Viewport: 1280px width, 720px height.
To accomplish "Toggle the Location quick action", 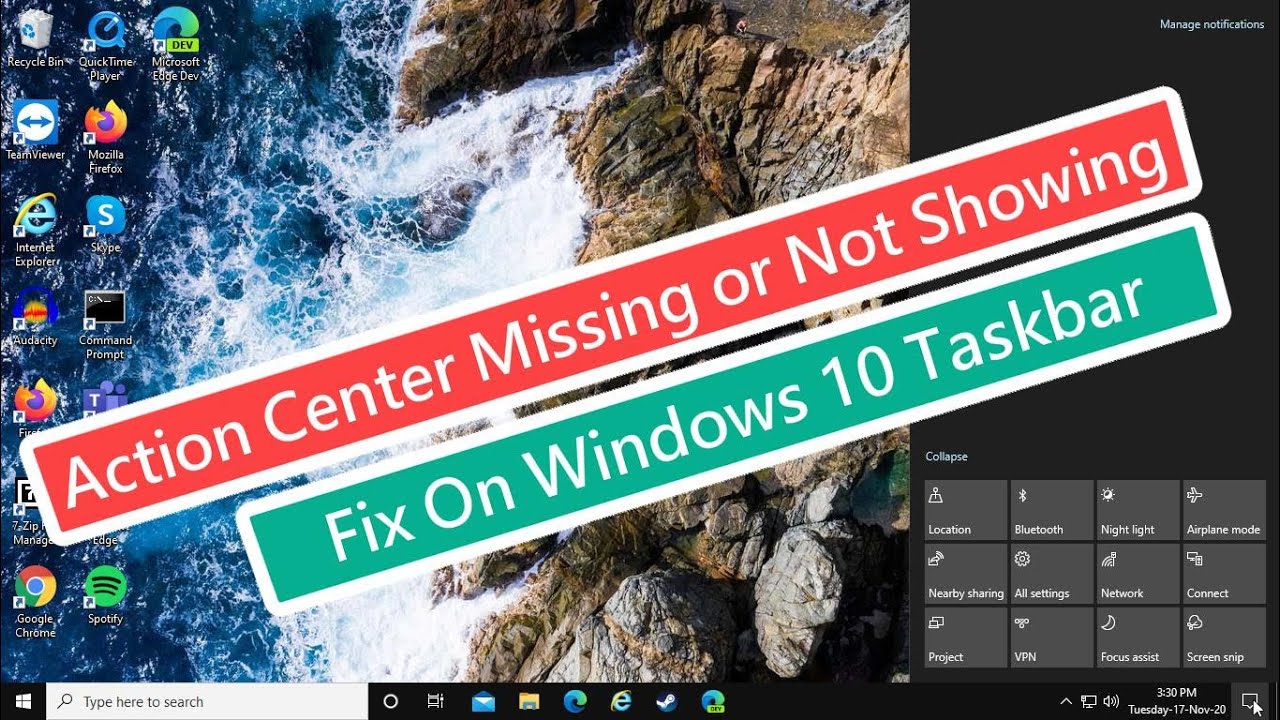I will pos(966,510).
